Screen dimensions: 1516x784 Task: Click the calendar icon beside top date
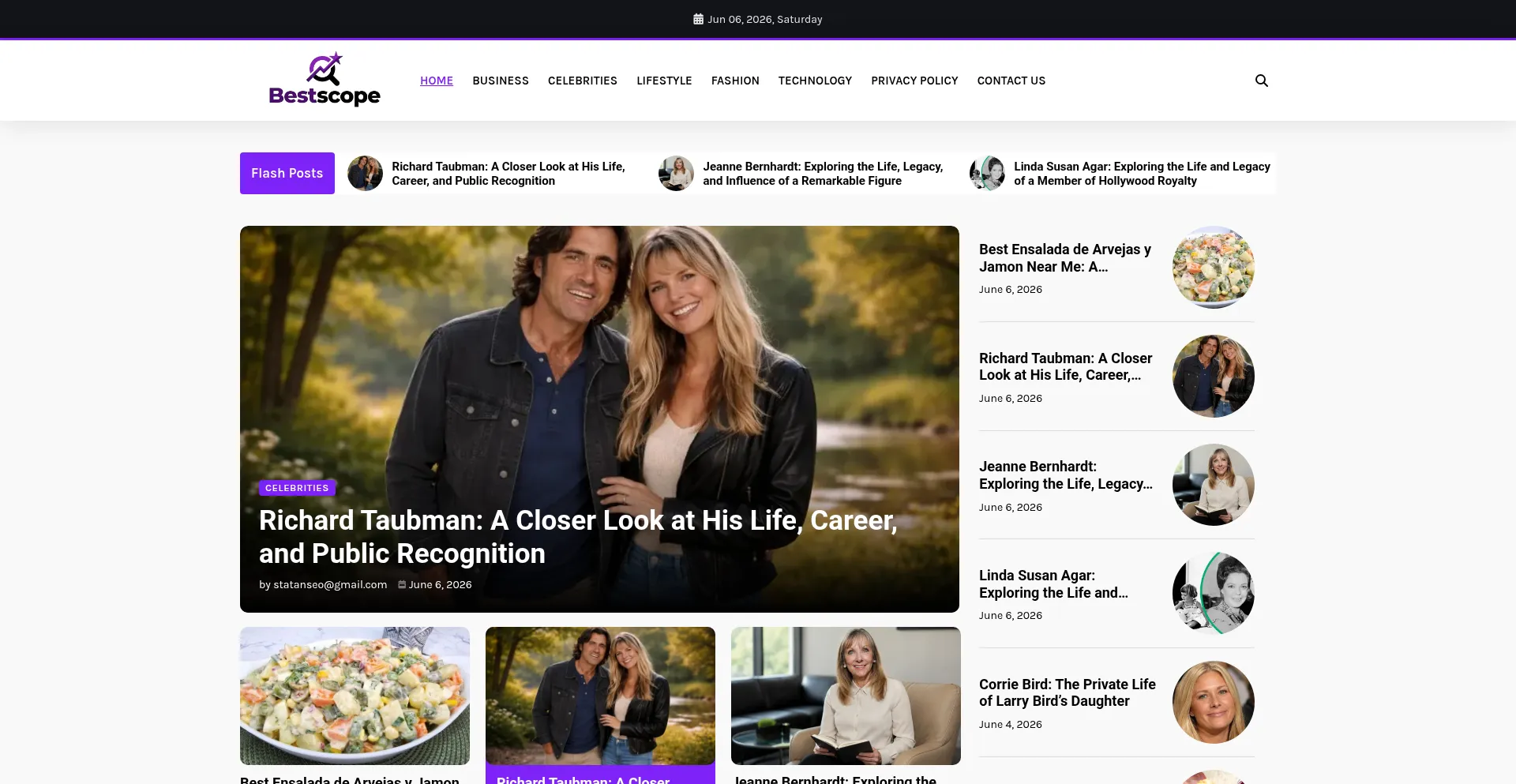click(x=698, y=19)
